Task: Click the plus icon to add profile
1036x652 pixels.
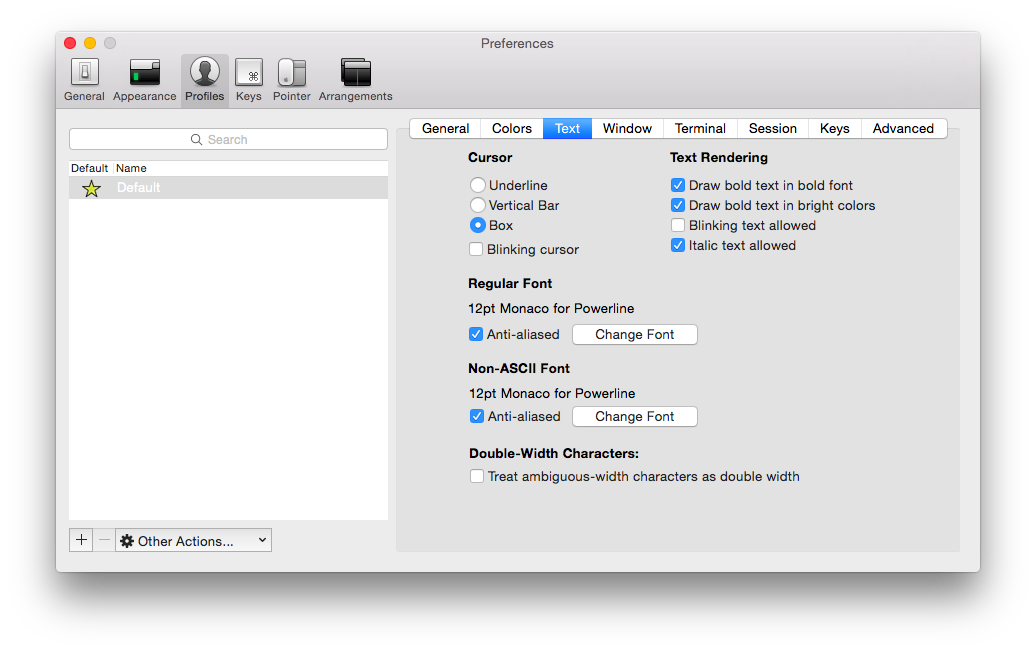Action: [81, 540]
